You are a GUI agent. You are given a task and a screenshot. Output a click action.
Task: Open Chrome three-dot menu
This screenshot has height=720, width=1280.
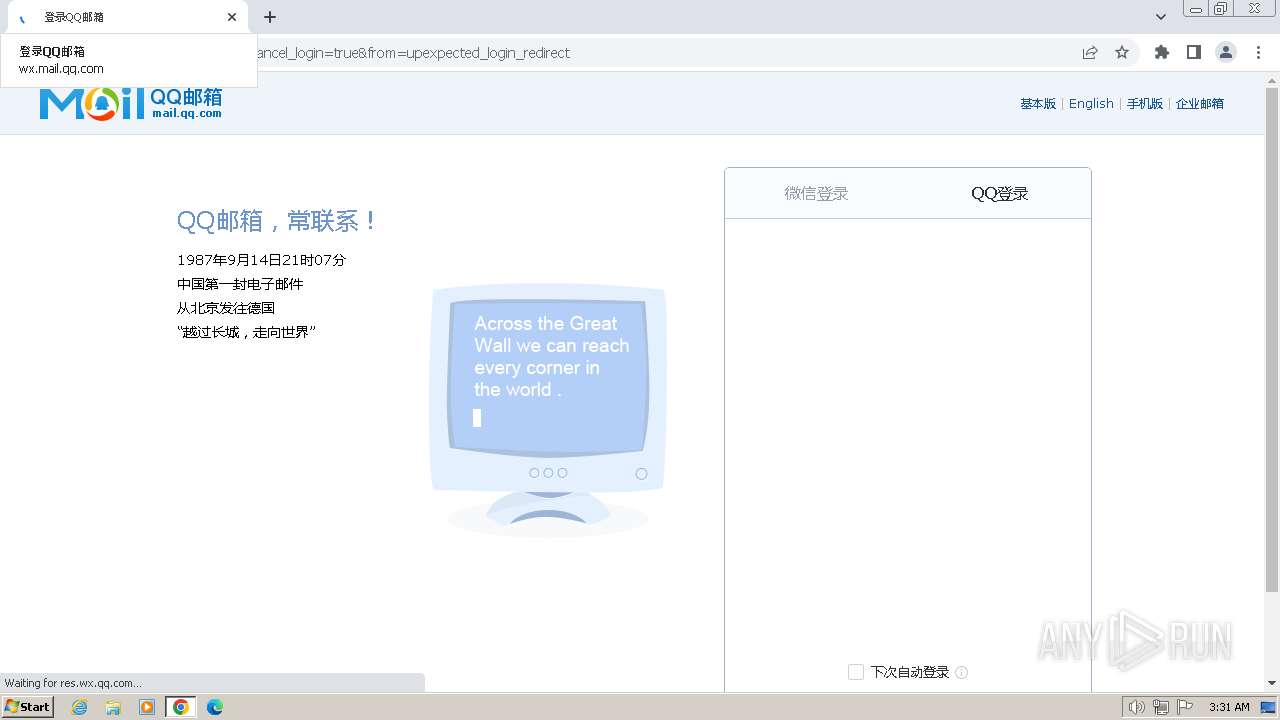pyautogui.click(x=1258, y=53)
